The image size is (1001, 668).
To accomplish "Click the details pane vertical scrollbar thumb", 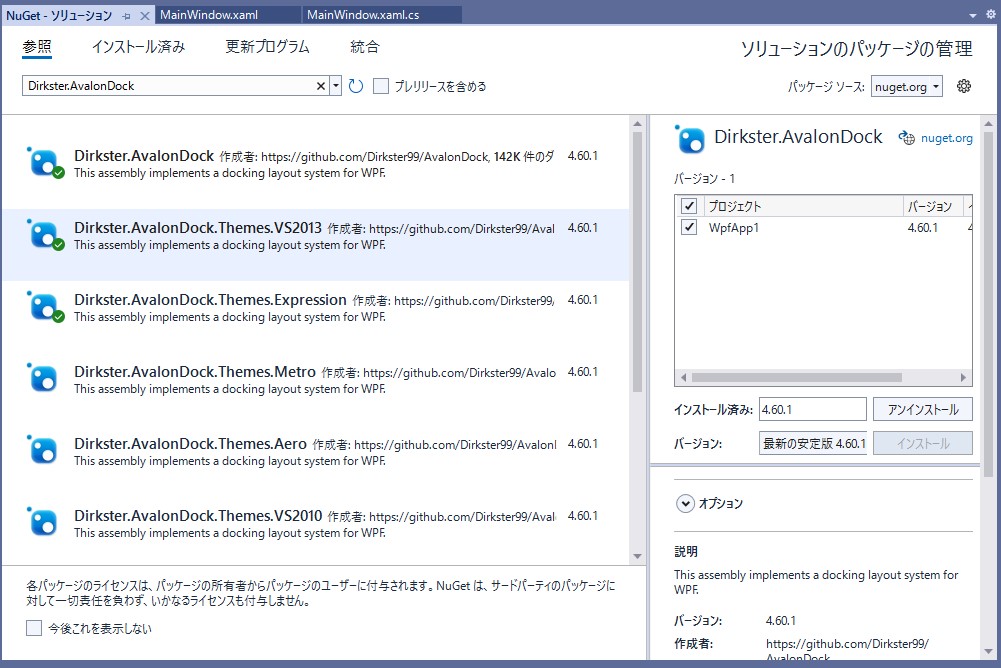I will (988, 303).
